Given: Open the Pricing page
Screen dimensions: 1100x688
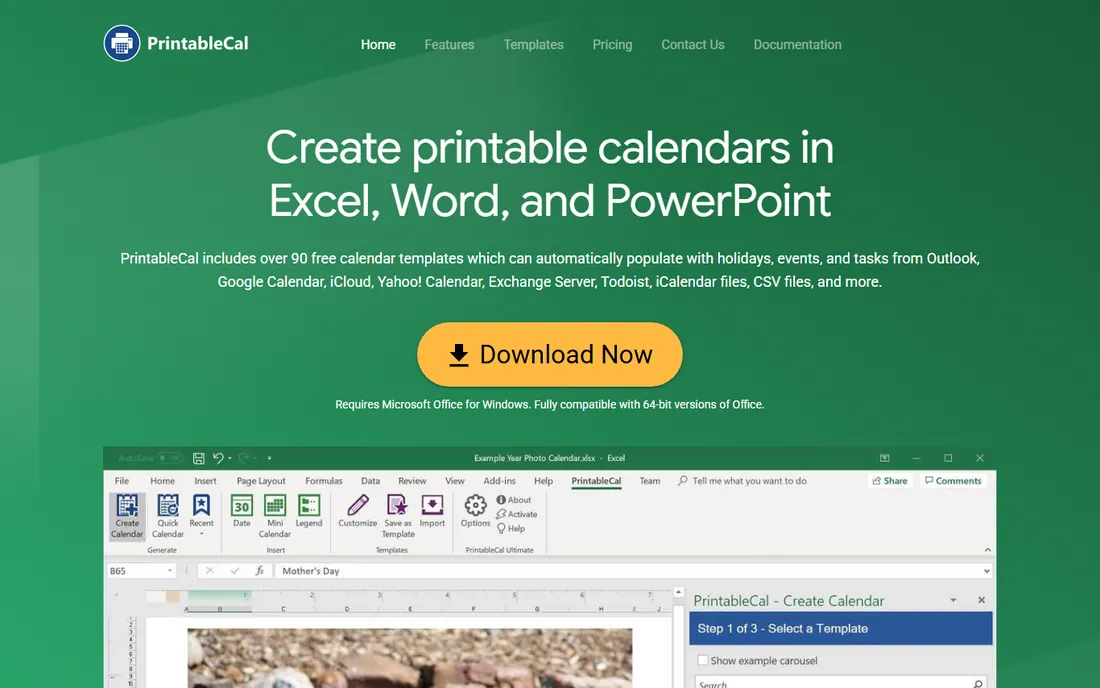Looking at the screenshot, I should coord(612,45).
